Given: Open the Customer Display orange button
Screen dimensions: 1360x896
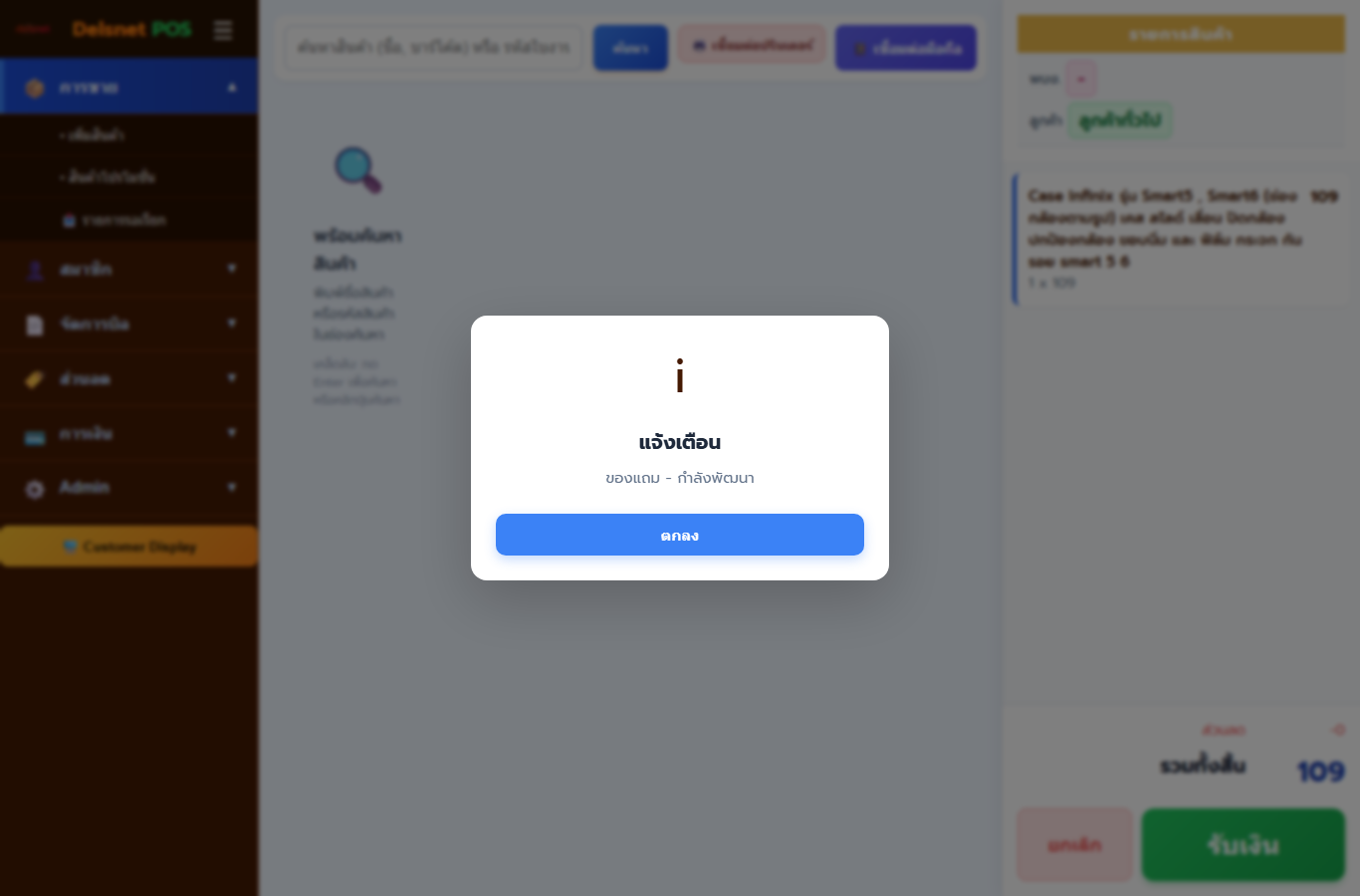Looking at the screenshot, I should (129, 547).
